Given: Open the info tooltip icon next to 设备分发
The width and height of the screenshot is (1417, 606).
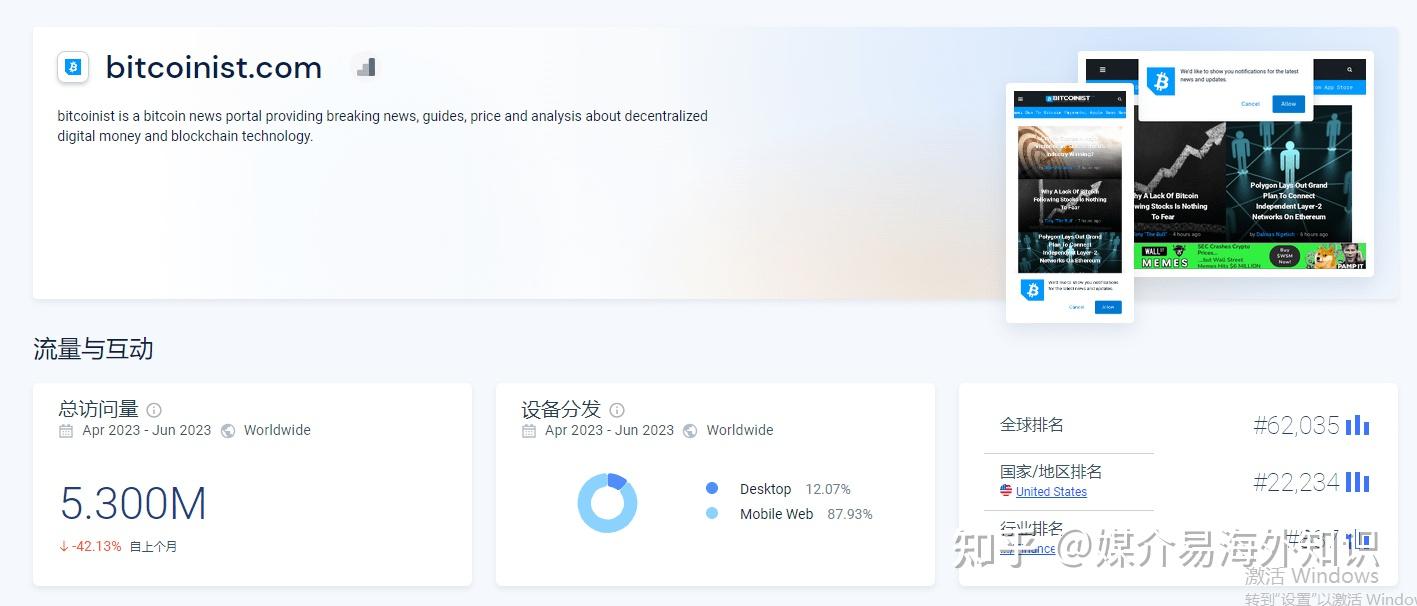Looking at the screenshot, I should [x=617, y=409].
